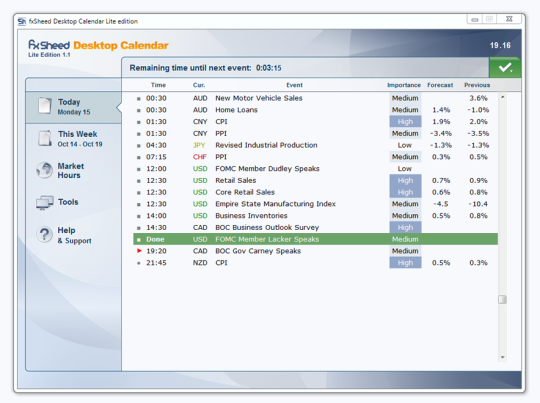Screen dimensions: 540x403
Task: Select the Core Retail Sales event
Action: (315, 192)
